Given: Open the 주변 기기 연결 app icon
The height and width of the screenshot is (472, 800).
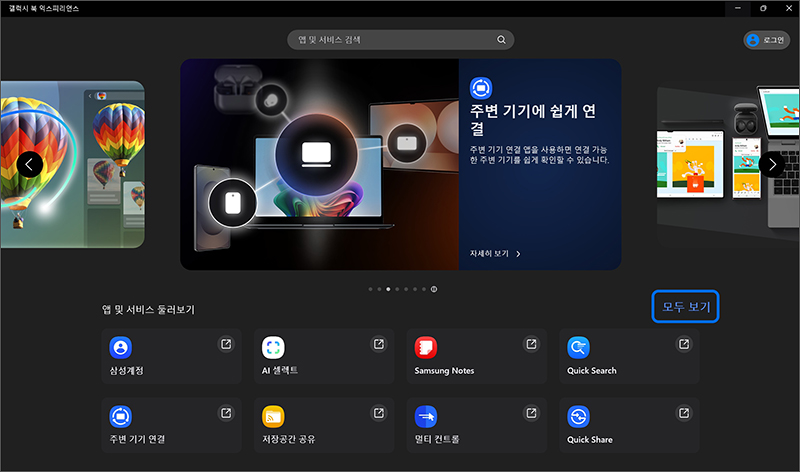Looking at the screenshot, I should click(x=120, y=416).
